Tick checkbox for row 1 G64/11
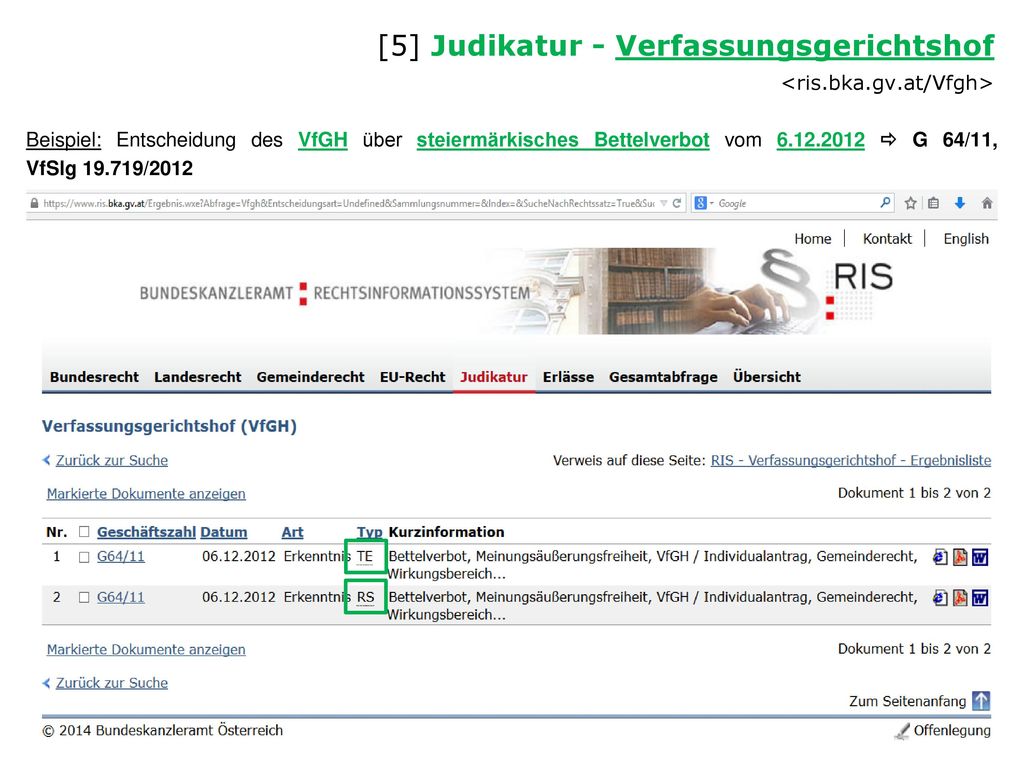1024x768 pixels. (x=84, y=557)
